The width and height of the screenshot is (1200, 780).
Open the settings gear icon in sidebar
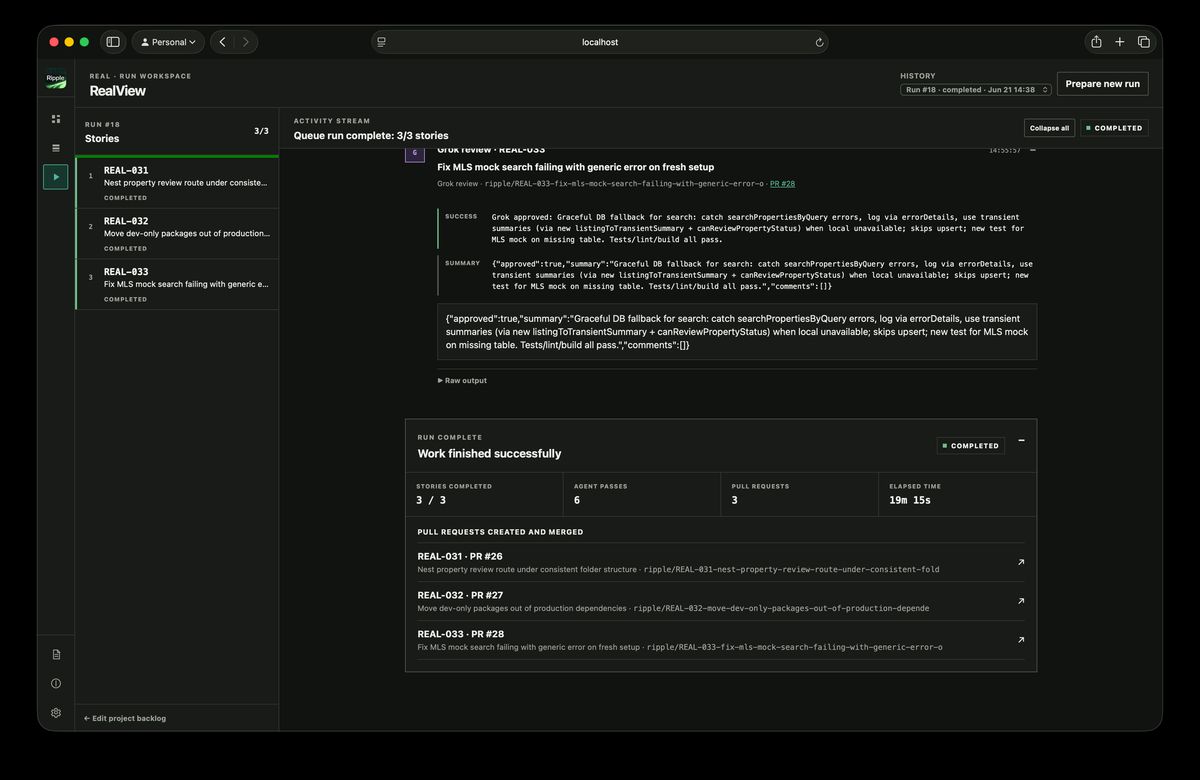tap(56, 713)
